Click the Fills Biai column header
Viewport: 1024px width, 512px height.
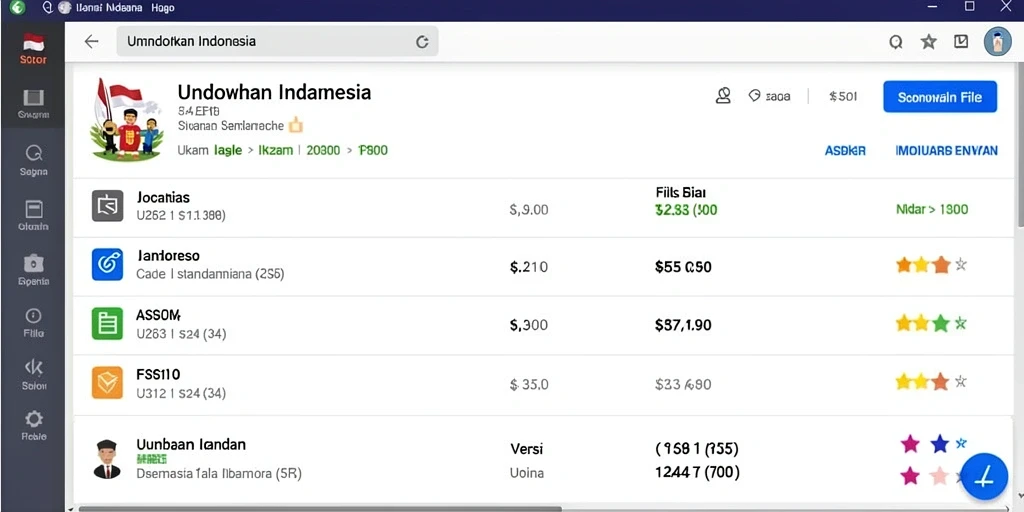tap(680, 193)
